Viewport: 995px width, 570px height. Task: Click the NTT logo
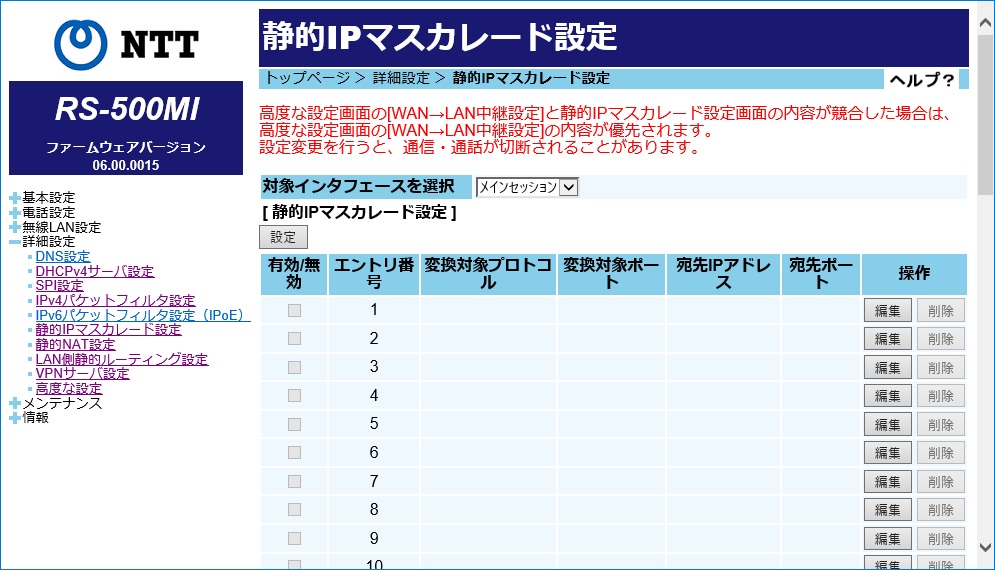click(x=126, y=44)
